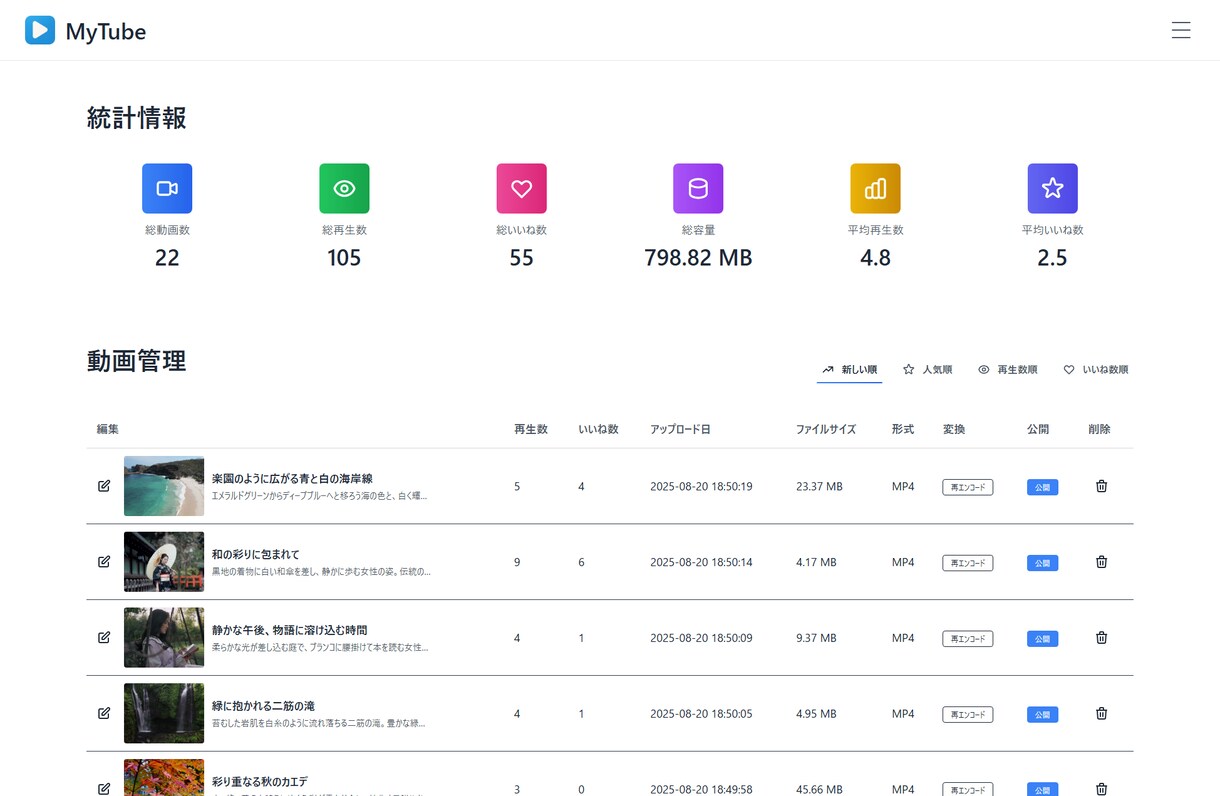Click the MyTube site title
This screenshot has height=796, width=1220.
106,31
